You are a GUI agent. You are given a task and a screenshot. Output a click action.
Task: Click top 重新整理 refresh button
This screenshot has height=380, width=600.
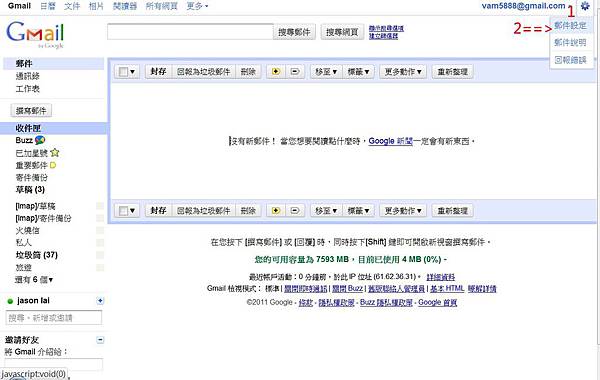(x=453, y=72)
